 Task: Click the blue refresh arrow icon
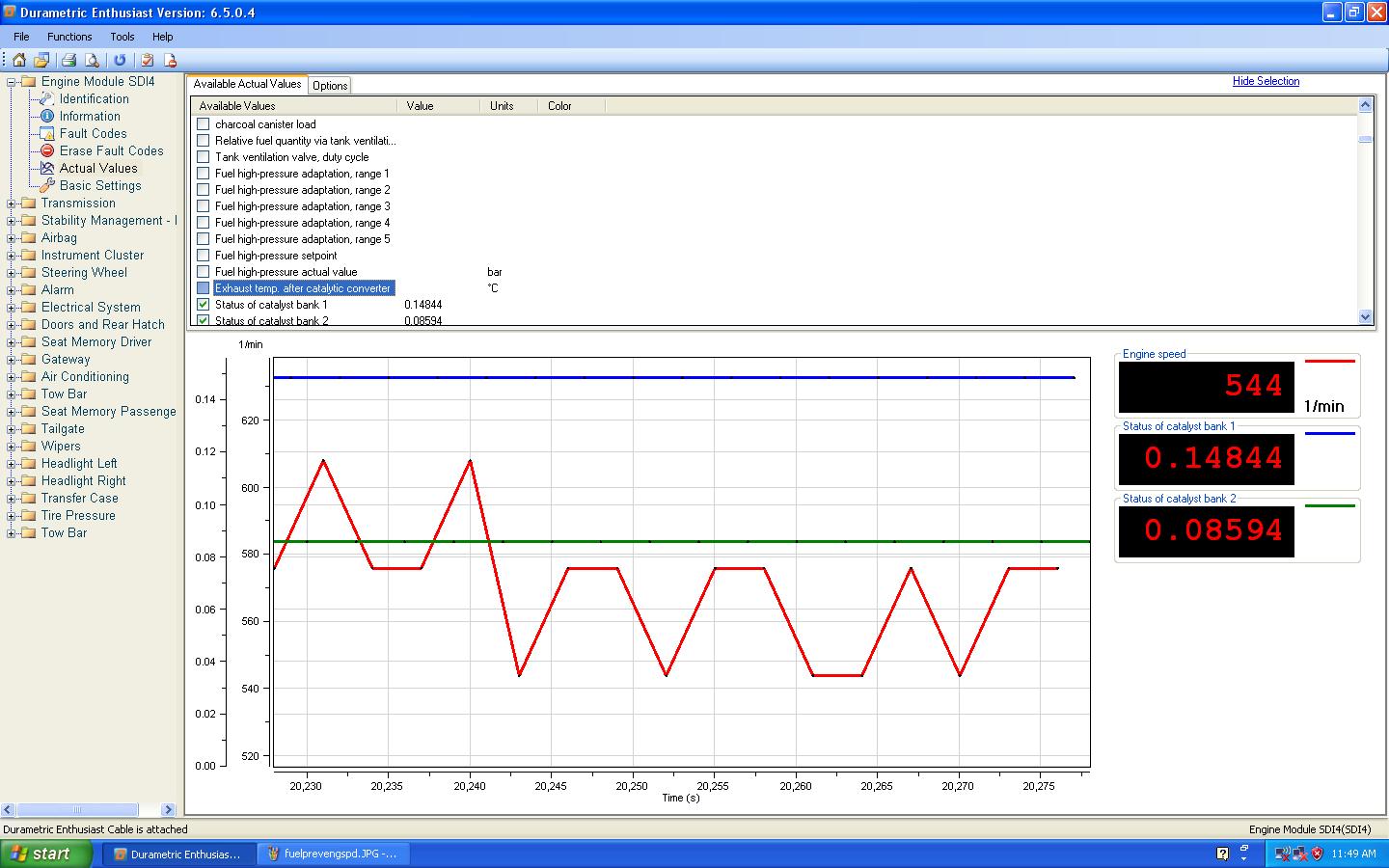click(x=120, y=60)
